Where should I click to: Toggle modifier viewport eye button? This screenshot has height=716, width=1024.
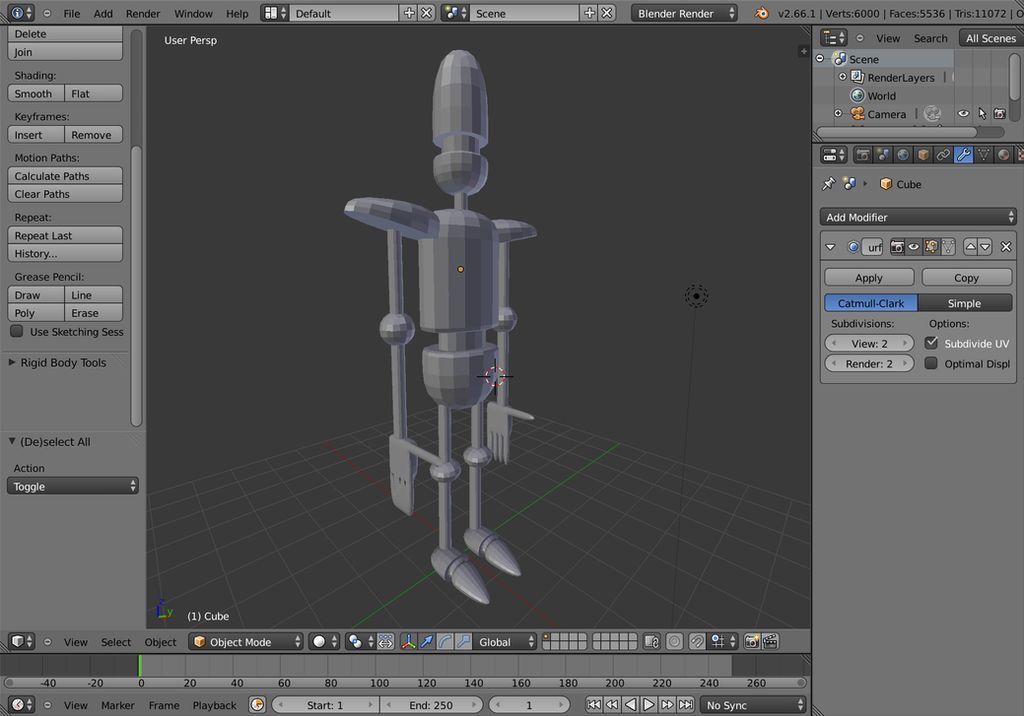[914, 247]
